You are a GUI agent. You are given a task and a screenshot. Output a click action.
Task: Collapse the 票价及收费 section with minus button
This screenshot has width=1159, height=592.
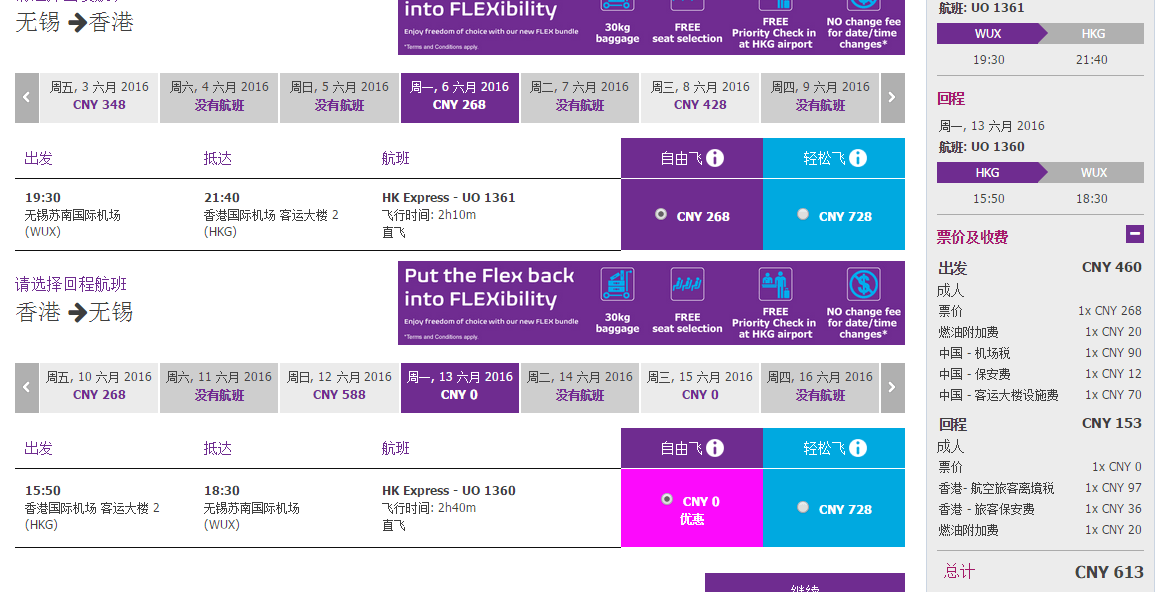point(1135,234)
